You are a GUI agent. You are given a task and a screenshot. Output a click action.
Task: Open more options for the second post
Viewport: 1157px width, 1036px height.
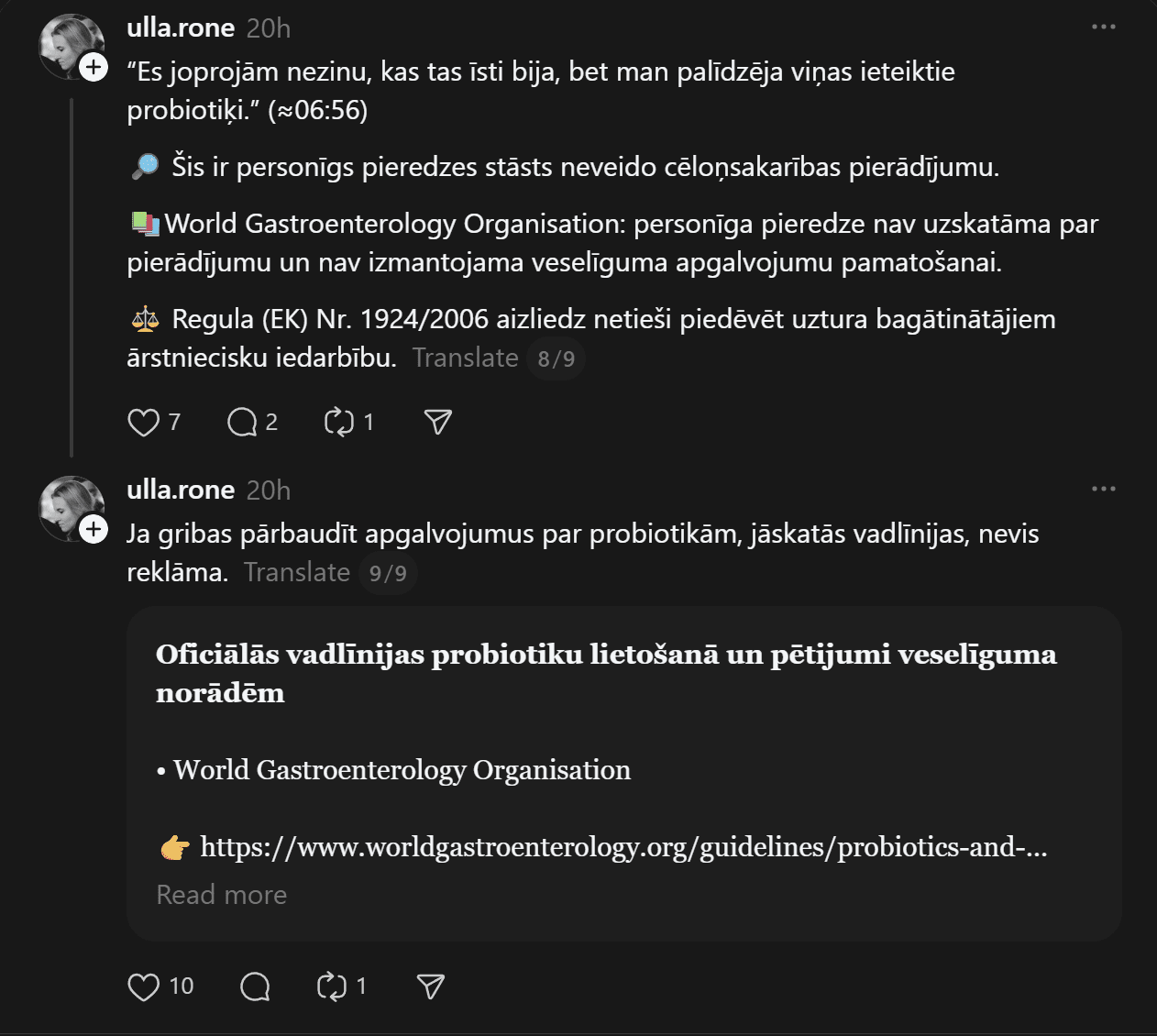point(1104,490)
